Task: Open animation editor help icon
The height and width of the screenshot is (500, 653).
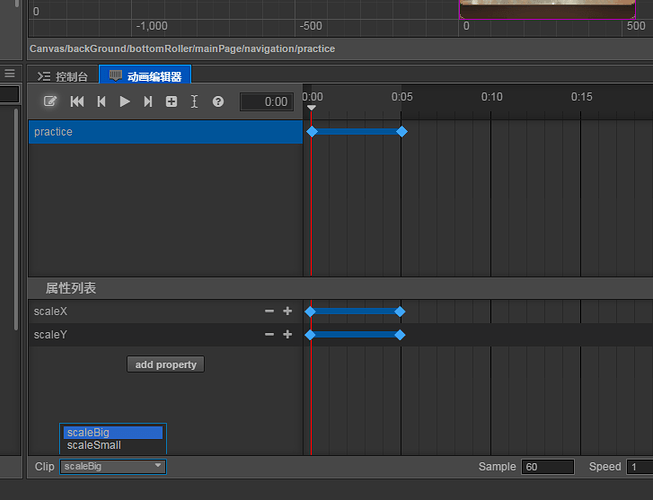Action: click(218, 102)
